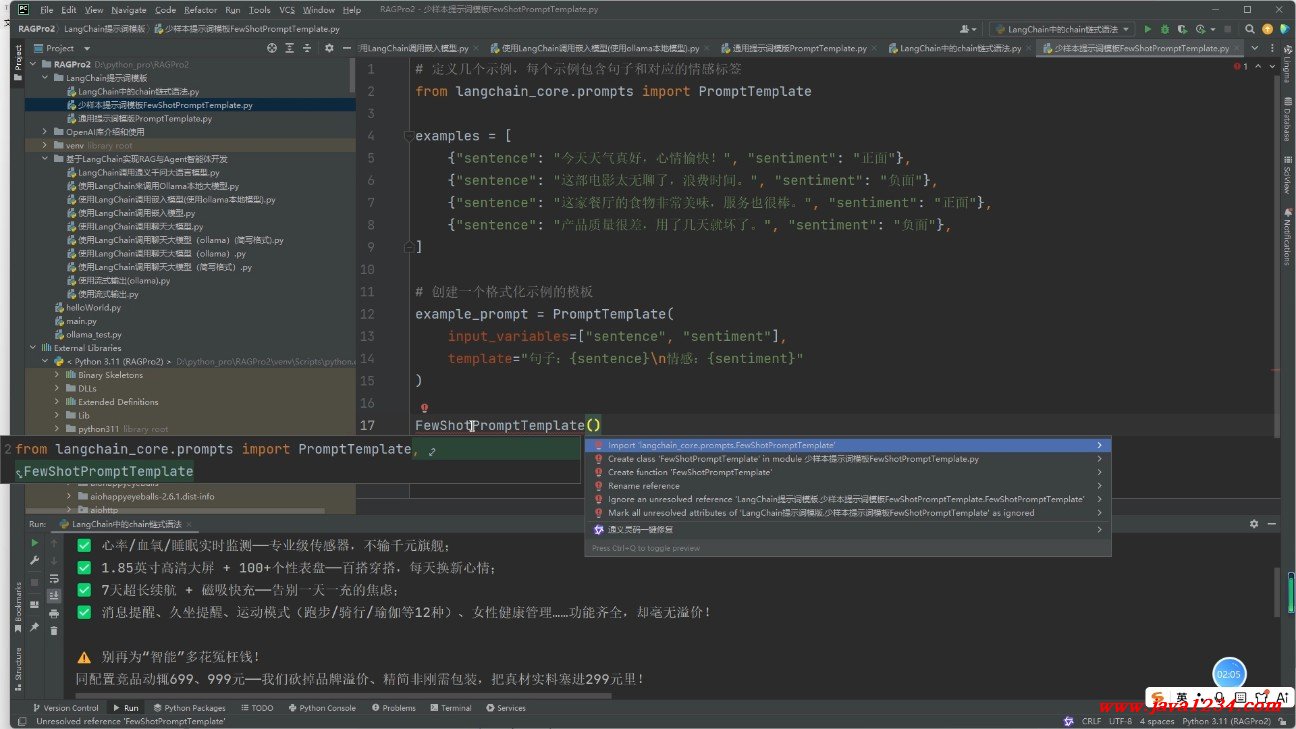Open the Terminal tool window
Viewport: 1296px width, 729px height.
coord(450,708)
